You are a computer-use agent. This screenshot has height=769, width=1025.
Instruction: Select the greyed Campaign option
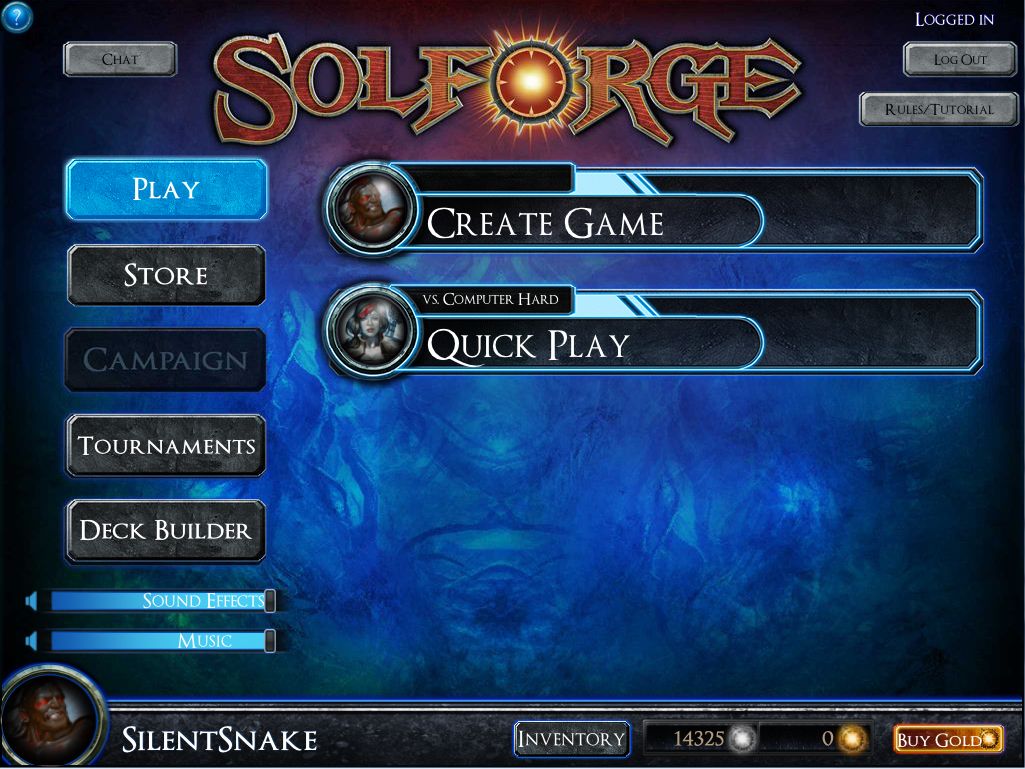pos(166,360)
